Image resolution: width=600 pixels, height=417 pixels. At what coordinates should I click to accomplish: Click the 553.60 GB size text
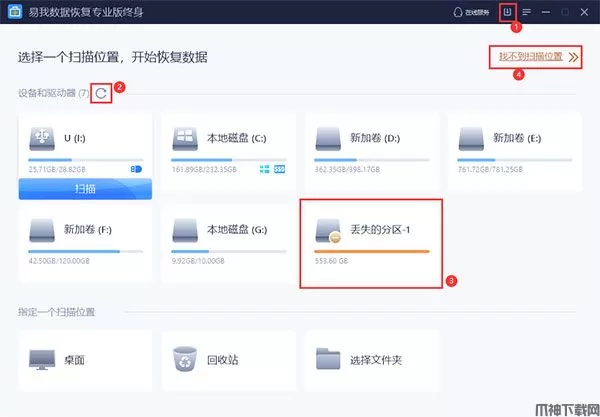(x=331, y=261)
